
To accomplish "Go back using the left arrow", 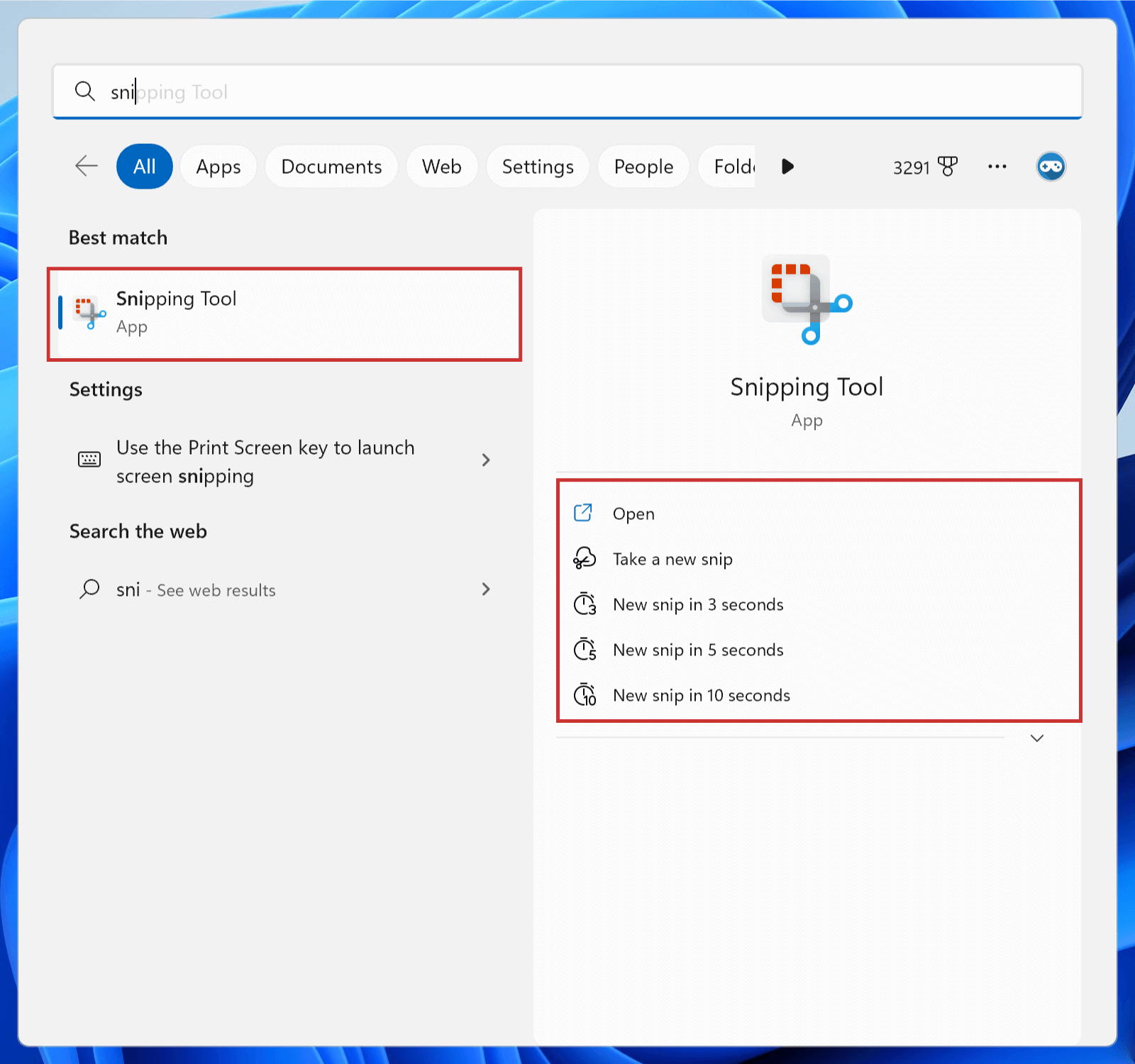I will (x=87, y=166).
